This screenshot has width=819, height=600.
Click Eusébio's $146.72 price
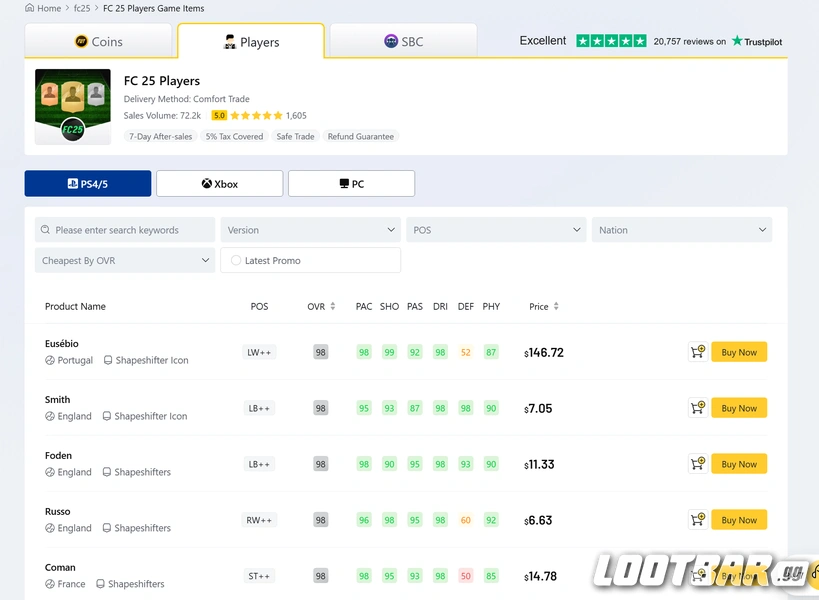coord(544,353)
